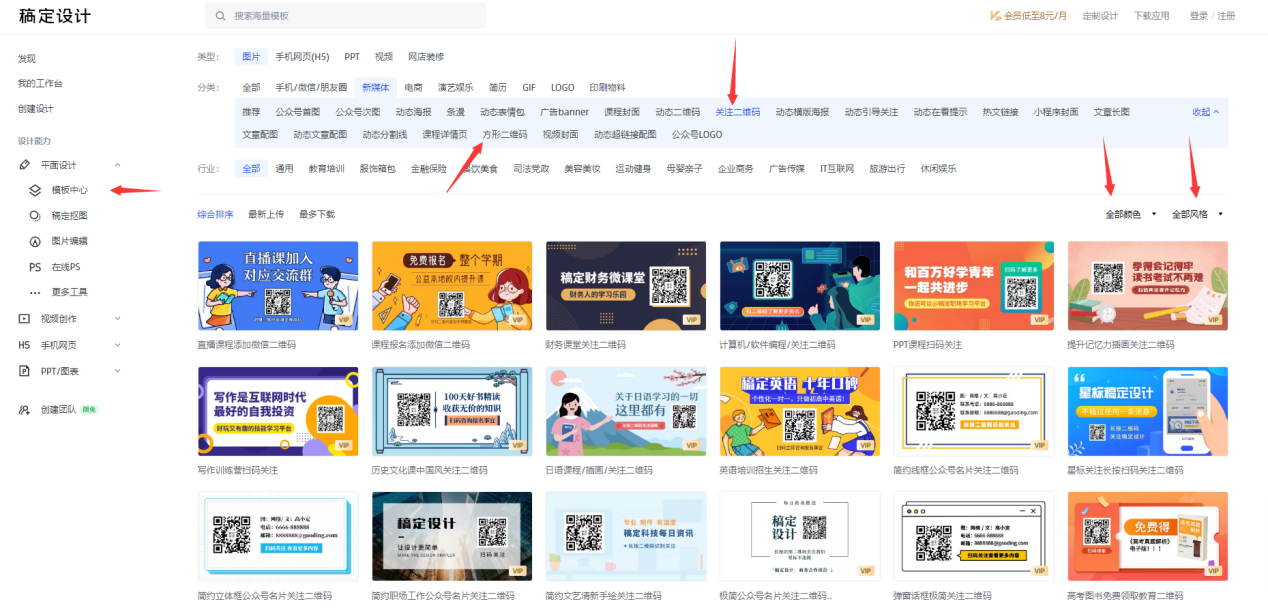The width and height of the screenshot is (1268, 610).
Task: Open the 财务课堂关注二维码 template thumbnail
Action: (x=626, y=285)
